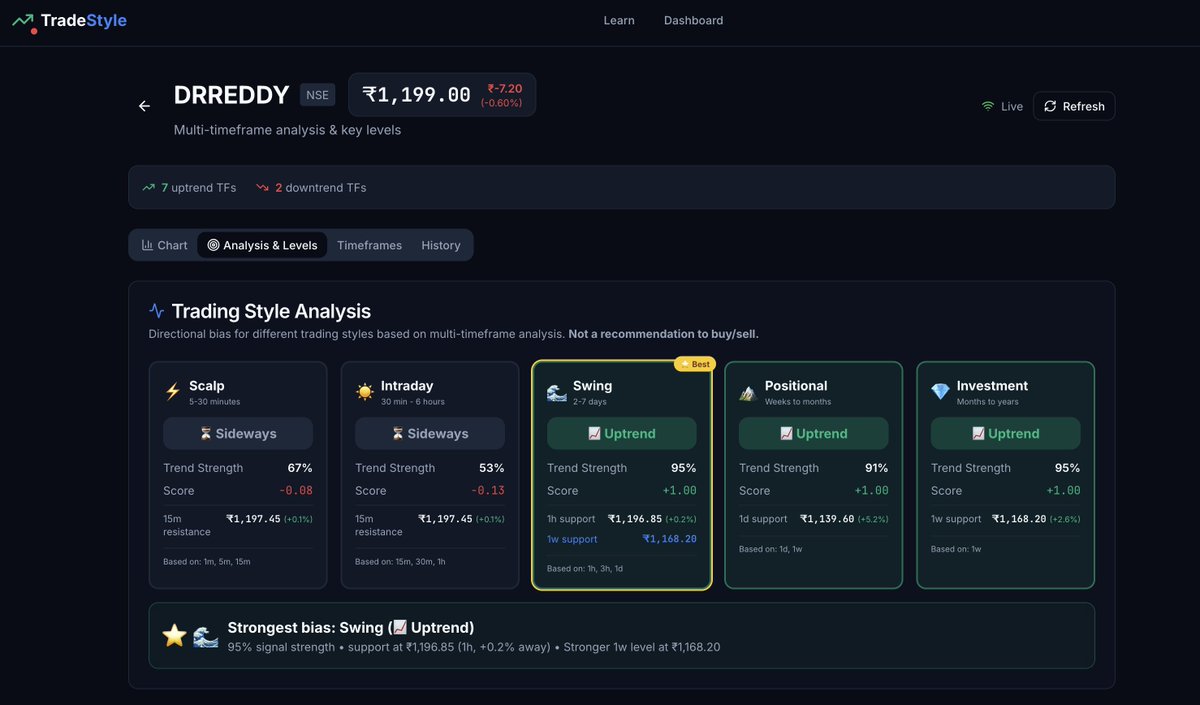This screenshot has height=705, width=1200.
Task: Click the TradeStyle logo icon
Action: point(24,21)
